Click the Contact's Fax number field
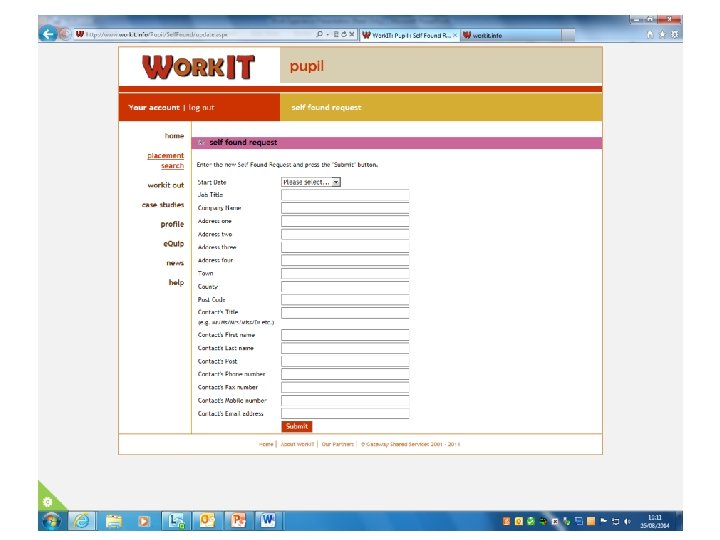The height and width of the screenshot is (540, 720). 345,387
